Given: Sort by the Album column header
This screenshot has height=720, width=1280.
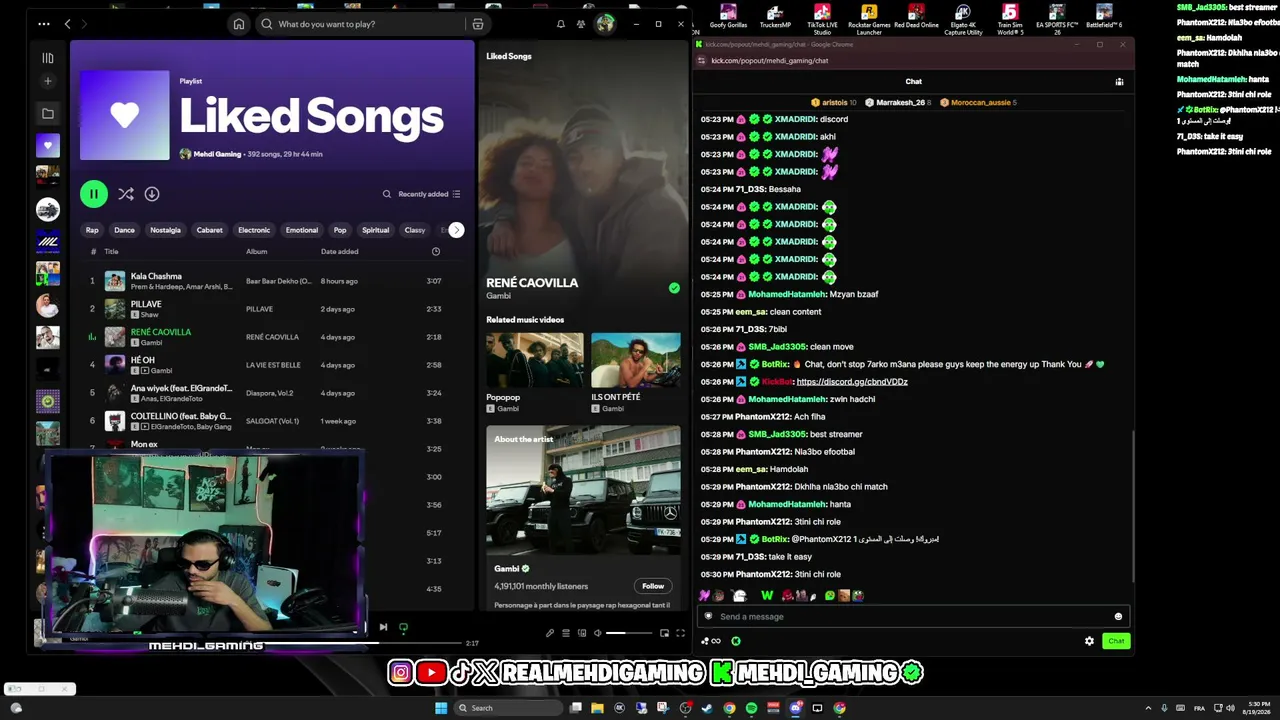Looking at the screenshot, I should pos(256,252).
